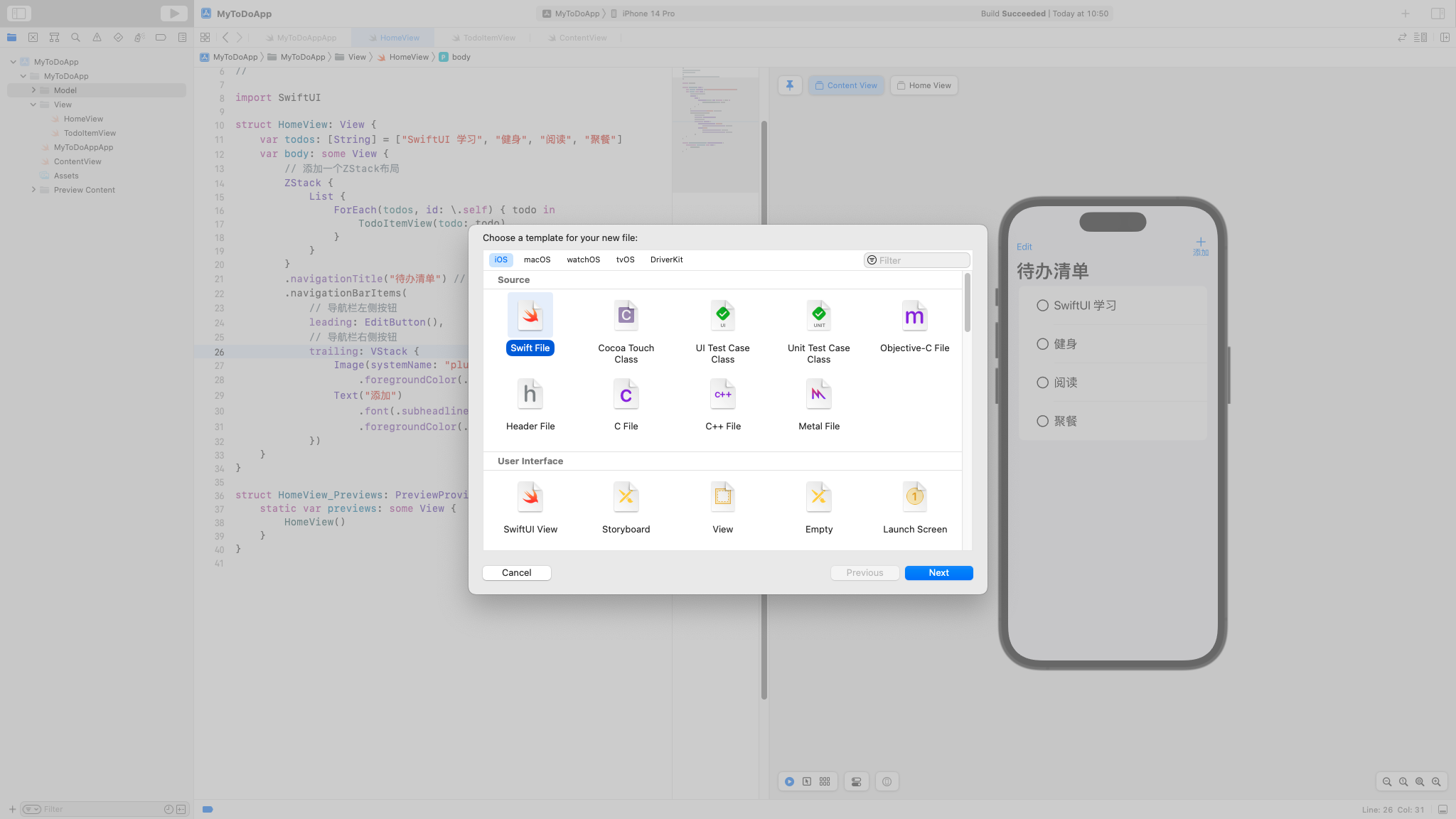Select the Unit Test Case Class template
This screenshot has width=1456, height=819.
(818, 316)
